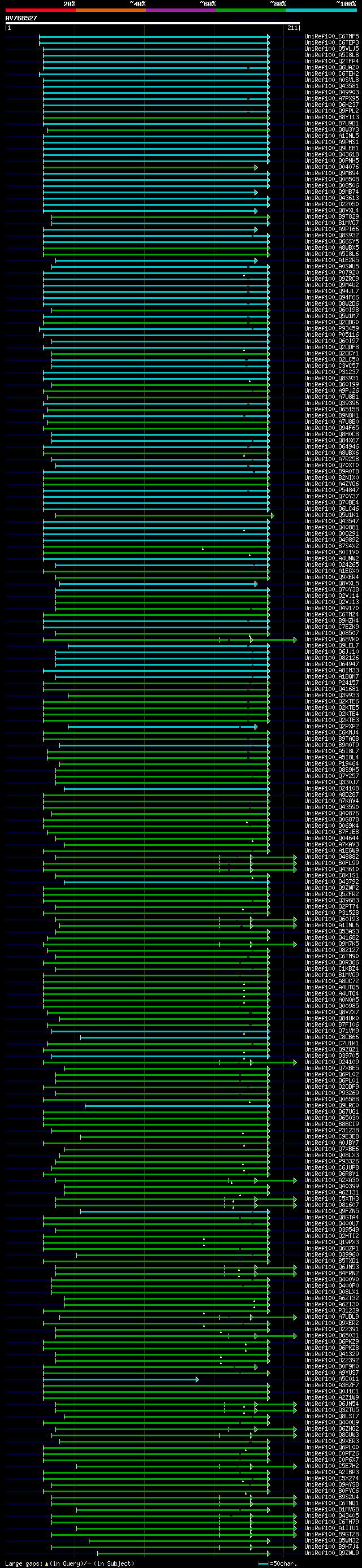Select the UniRef100_Q0PNH5 label
Viewport: 362px width, 1568px height.
[331, 160]
